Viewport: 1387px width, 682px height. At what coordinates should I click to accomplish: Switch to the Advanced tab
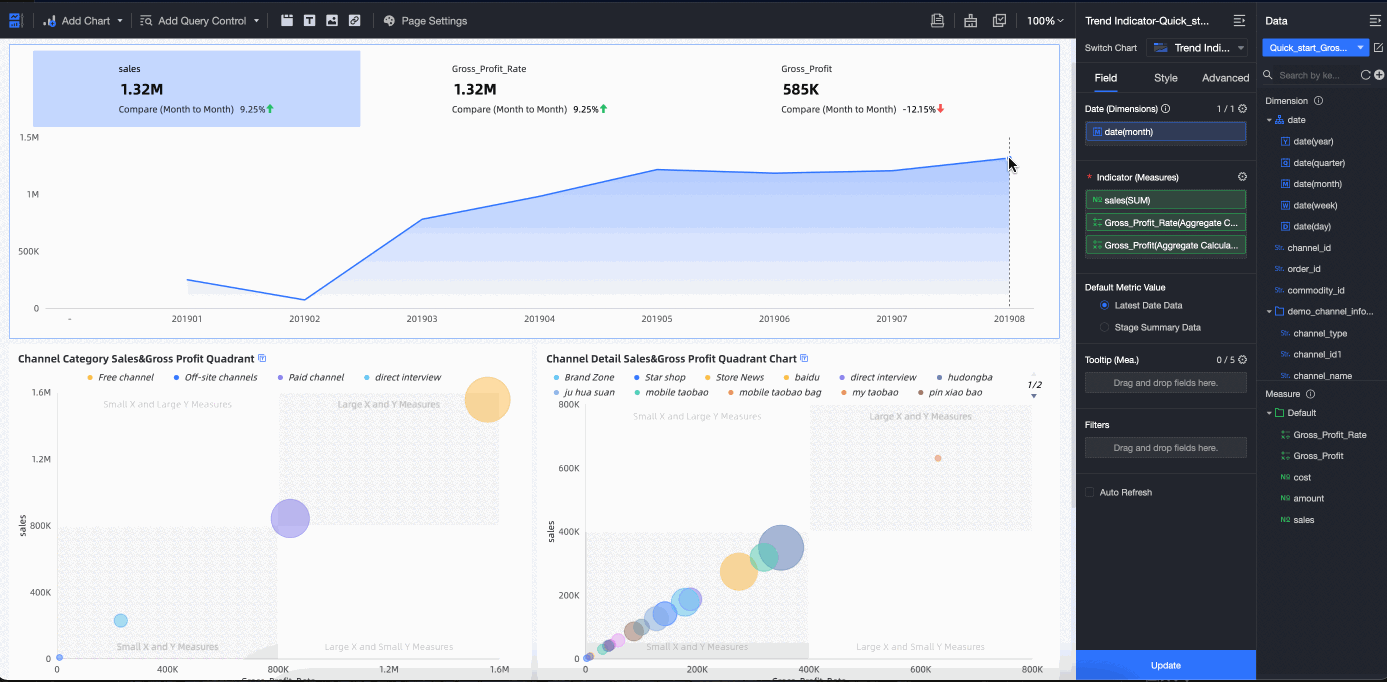click(x=1225, y=78)
